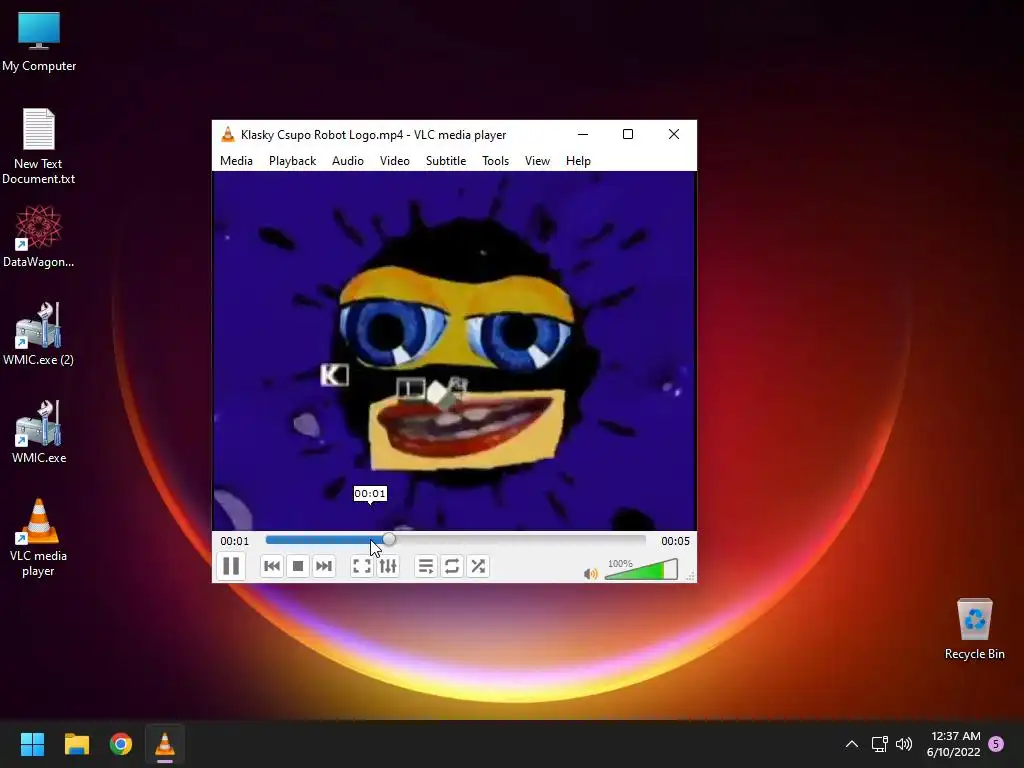Open the Playback menu
1024x768 pixels.
293,161
